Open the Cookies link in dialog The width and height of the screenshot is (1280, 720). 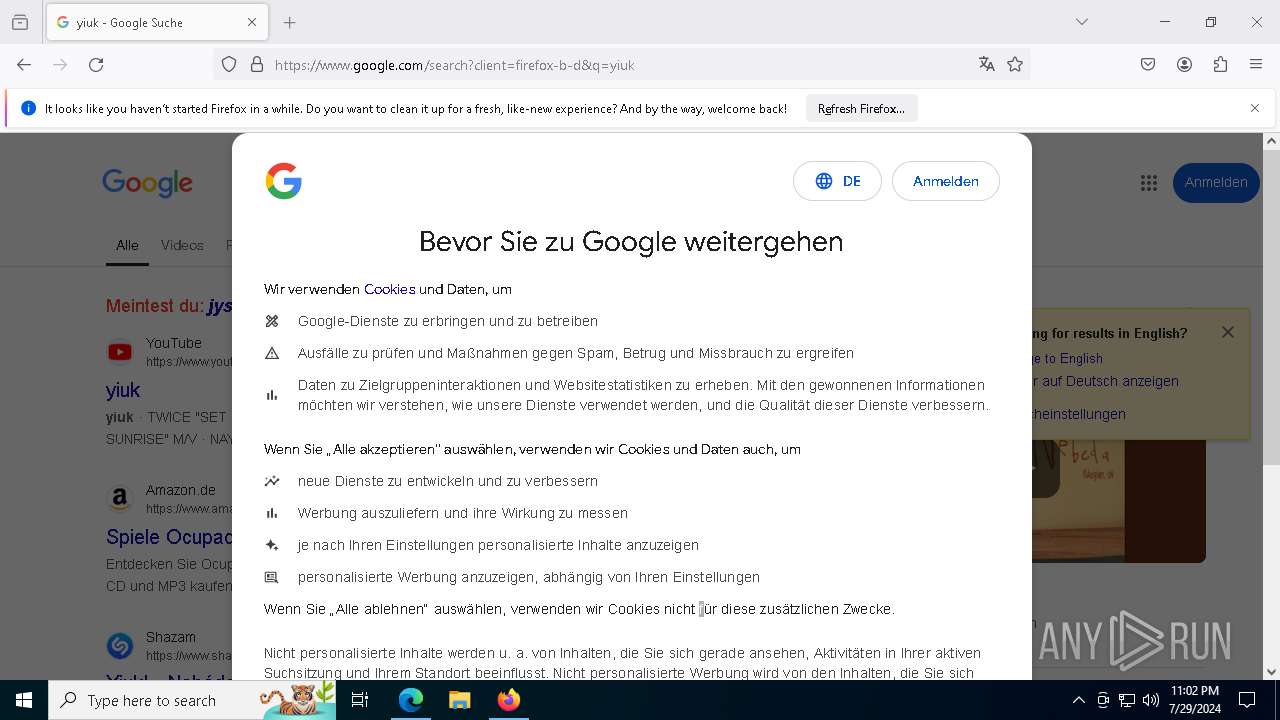(390, 289)
